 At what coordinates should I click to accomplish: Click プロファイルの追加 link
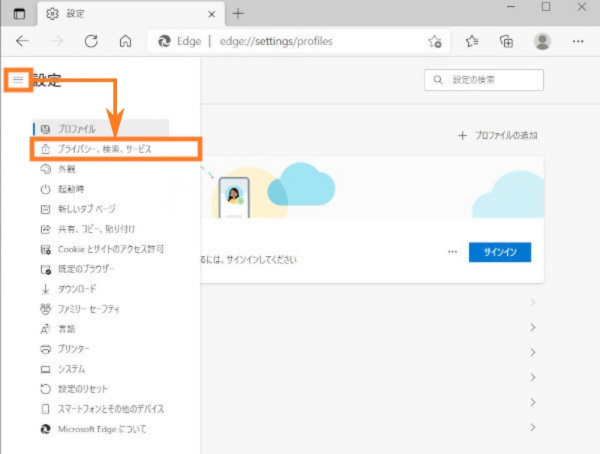coord(498,134)
